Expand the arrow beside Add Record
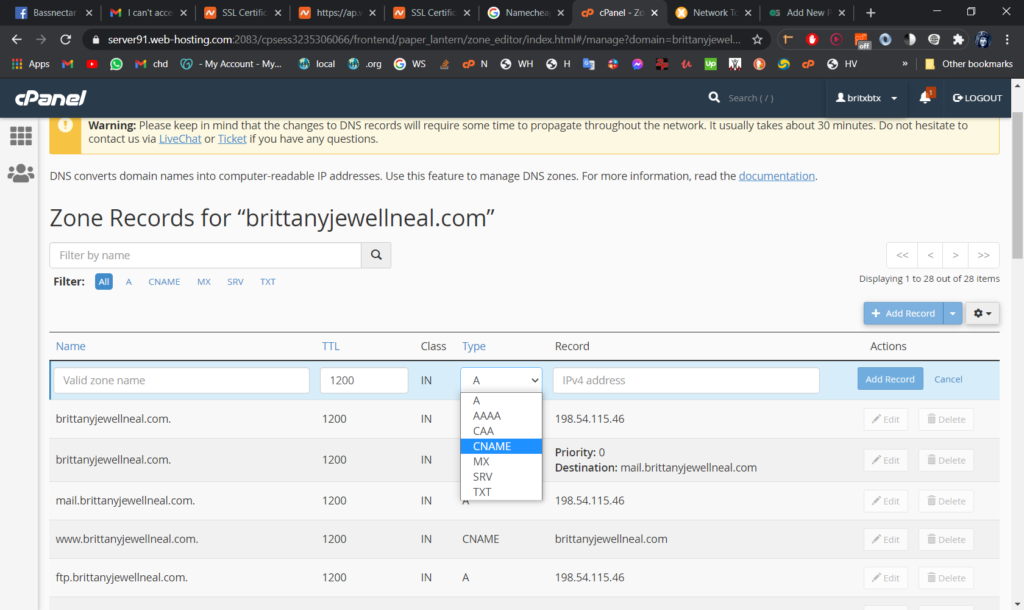Screen dimensions: 1024x610 pos(953,314)
